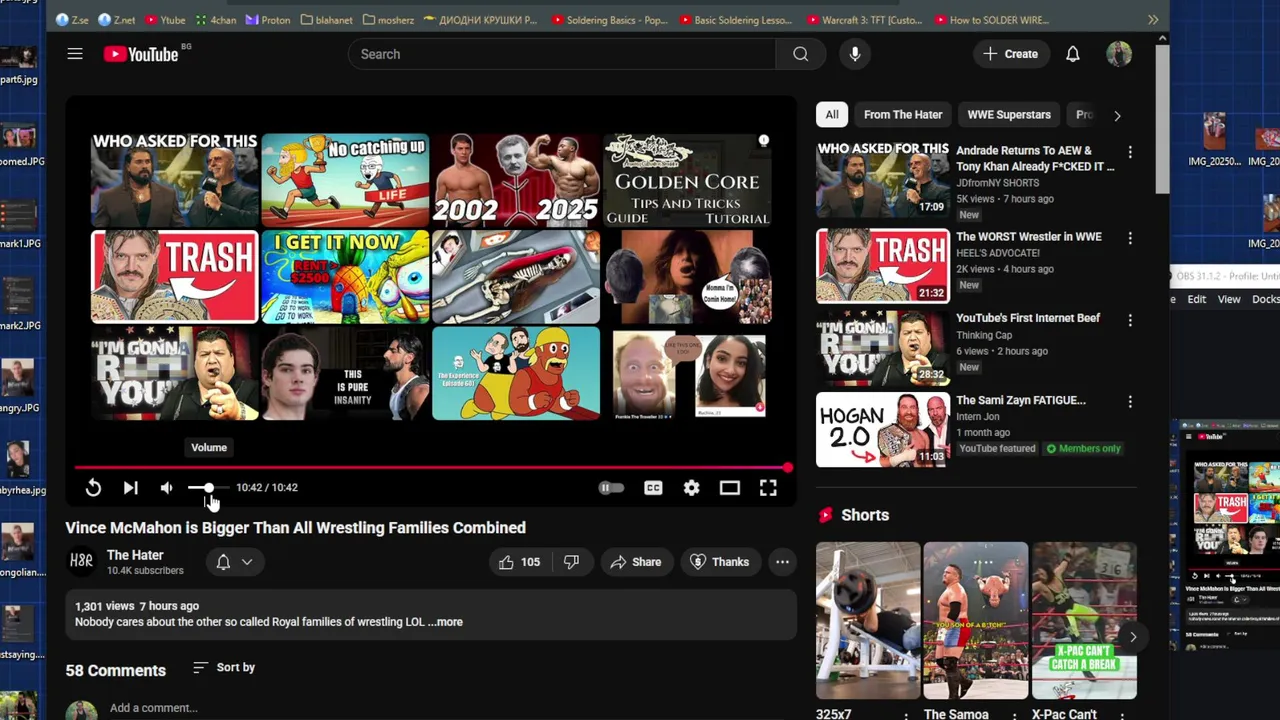This screenshot has width=1280, height=720.
Task: Select the All filter chip
Action: coord(832,115)
